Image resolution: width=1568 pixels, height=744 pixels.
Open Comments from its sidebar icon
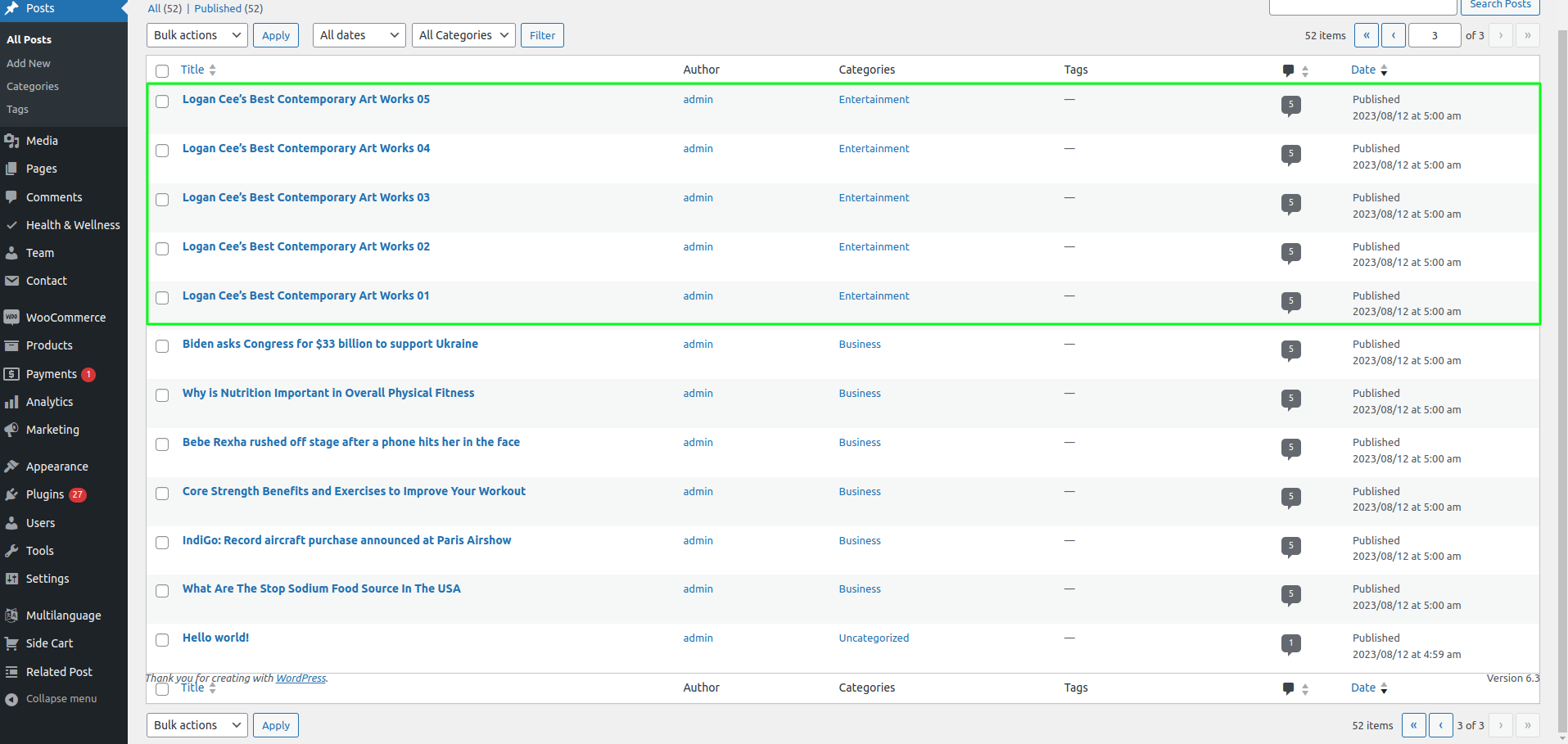(x=11, y=197)
